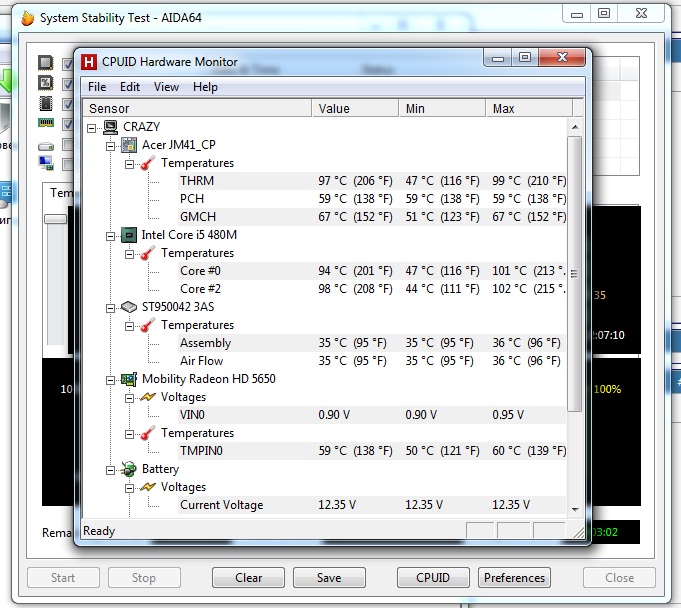Click thermometer icon under Acer JM41_CP

[x=148, y=163]
